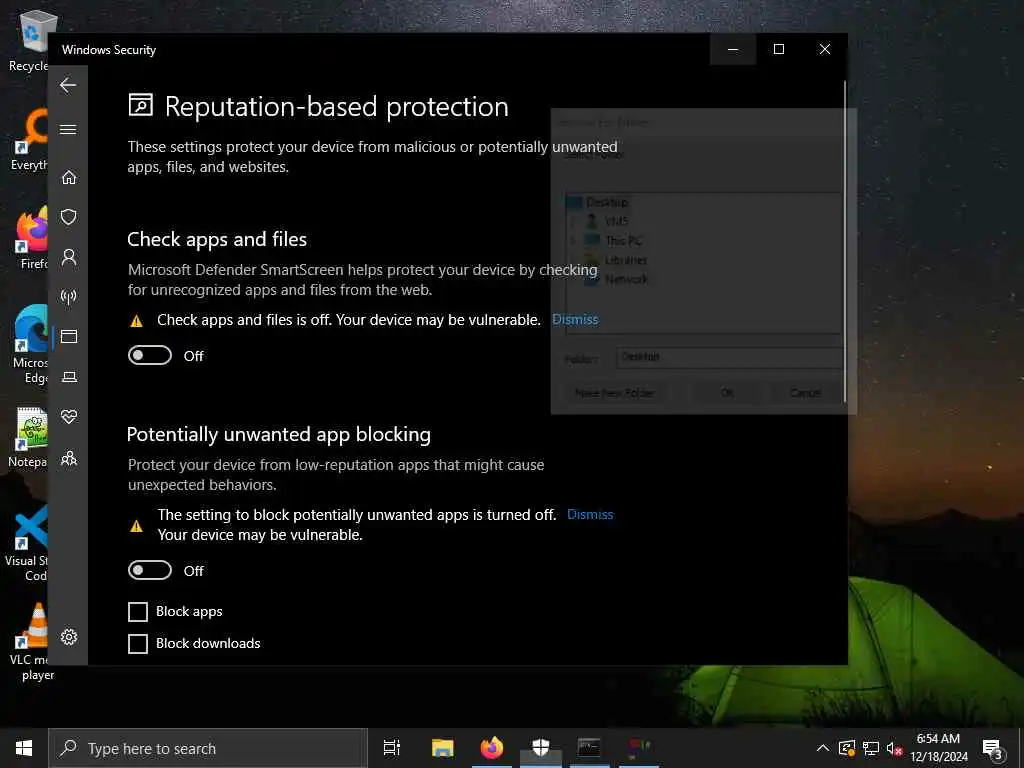
Task: Open Device performance & health heart icon
Action: pyautogui.click(x=69, y=417)
